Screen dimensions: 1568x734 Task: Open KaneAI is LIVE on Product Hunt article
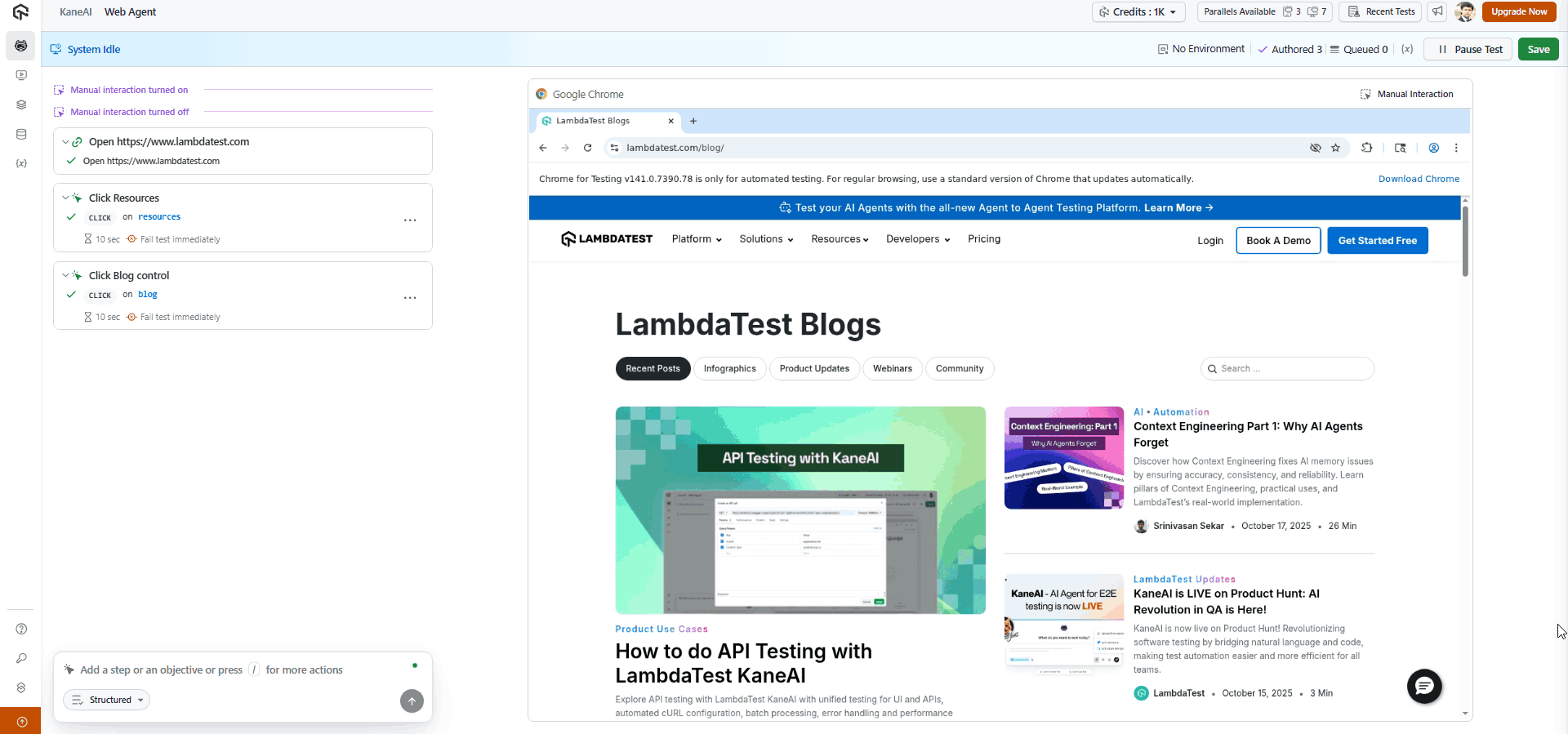coord(1226,602)
